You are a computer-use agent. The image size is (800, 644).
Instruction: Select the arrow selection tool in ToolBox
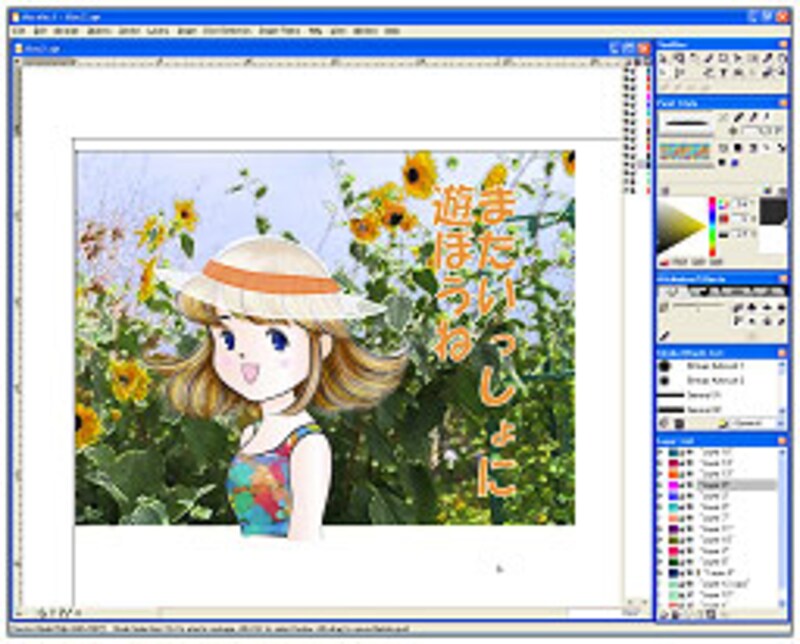tap(664, 59)
